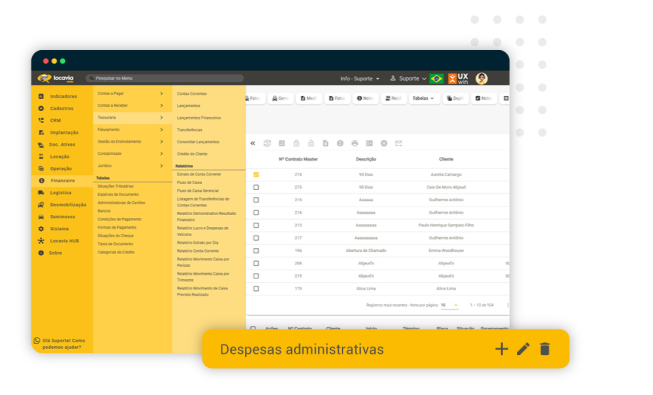Select the checkbox for Alice Lima row
Viewport: 653px width, 395px height.
256,288
